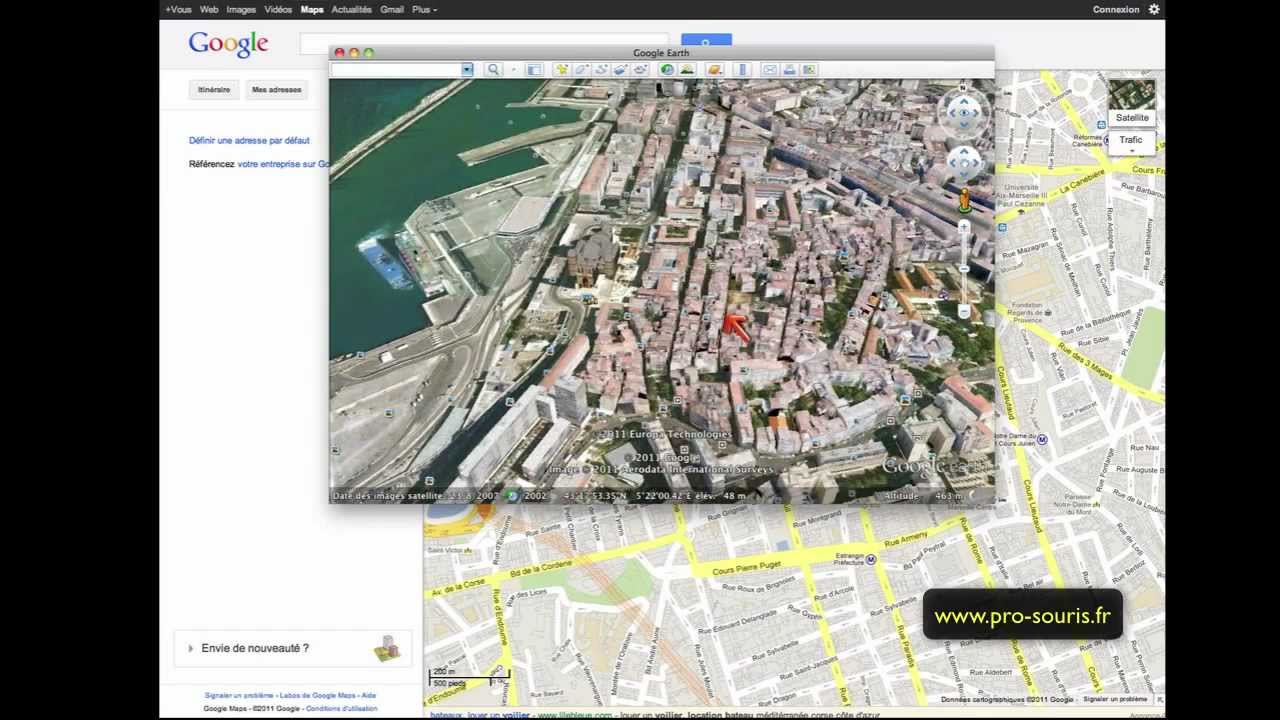
Task: Click the Bd de la Corderie street label
Action: coord(543,571)
